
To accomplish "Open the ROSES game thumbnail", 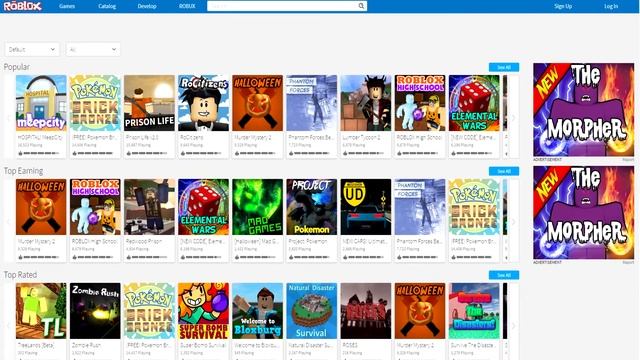I will click(366, 311).
